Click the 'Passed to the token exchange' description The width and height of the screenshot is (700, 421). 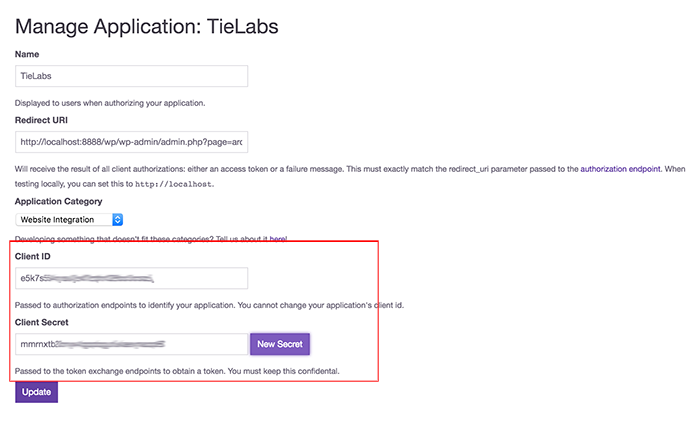[x=177, y=371]
